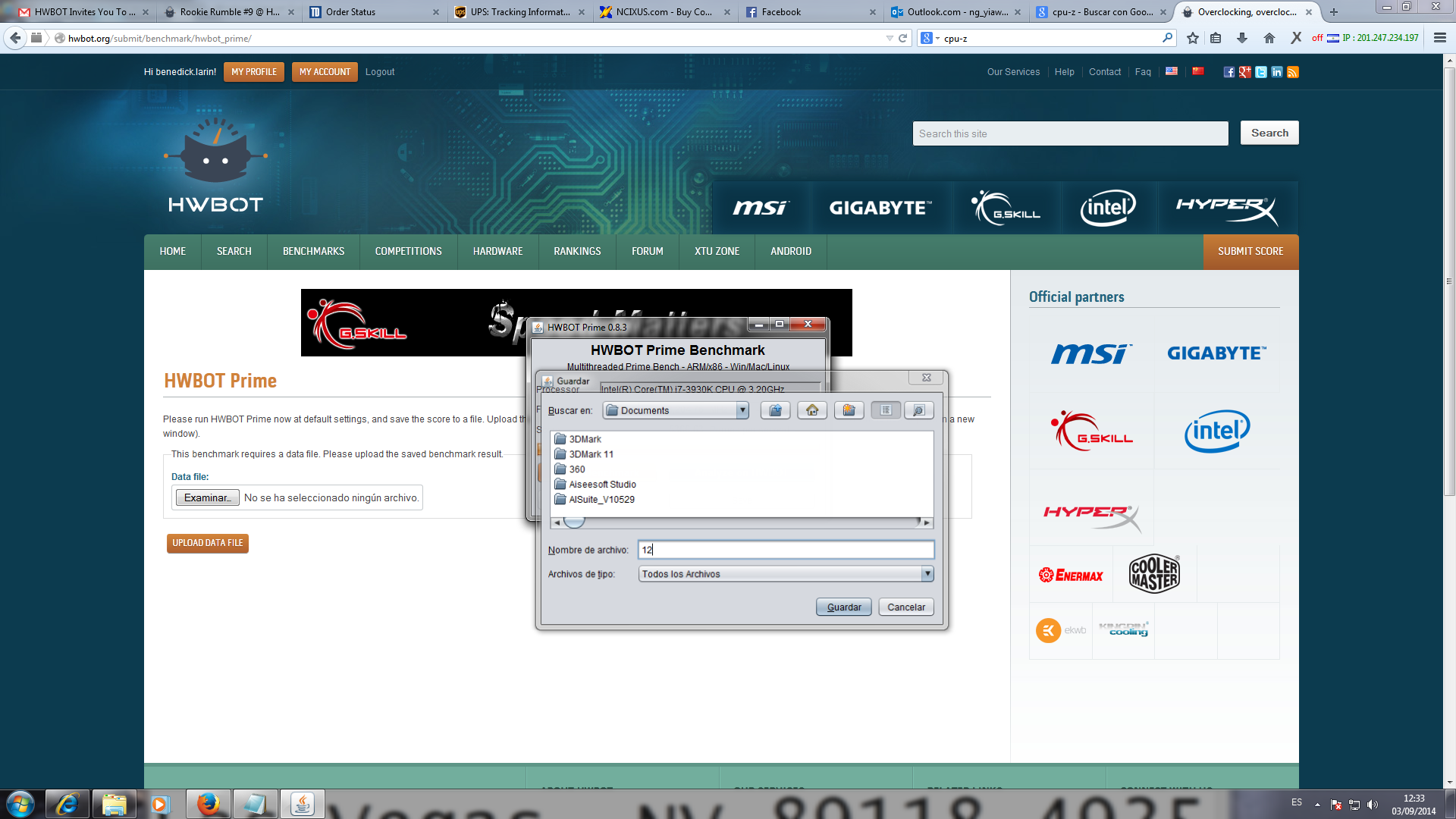Click the browser Home icon
Viewport: 1456px width, 819px height.
pos(1269,38)
